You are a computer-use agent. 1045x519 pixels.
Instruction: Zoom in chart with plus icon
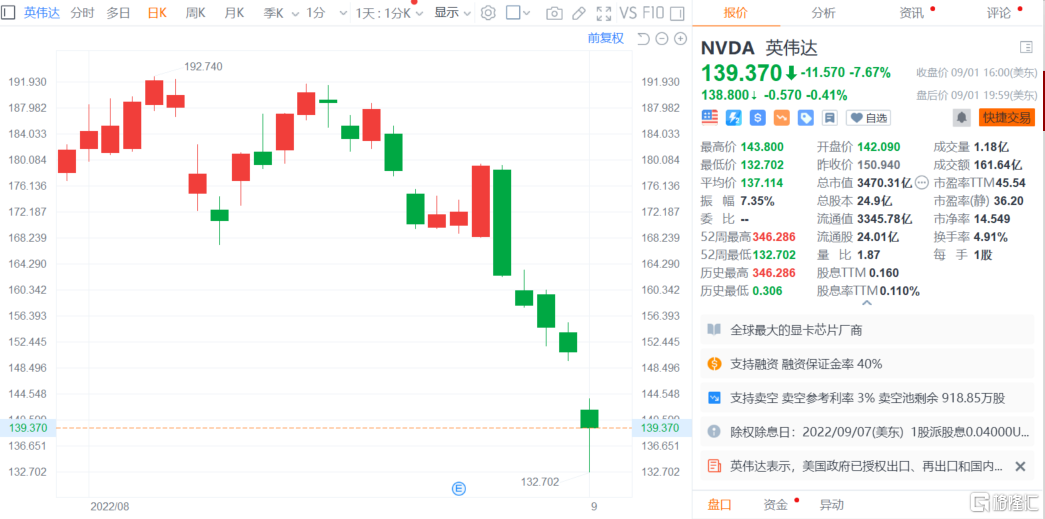click(680, 39)
